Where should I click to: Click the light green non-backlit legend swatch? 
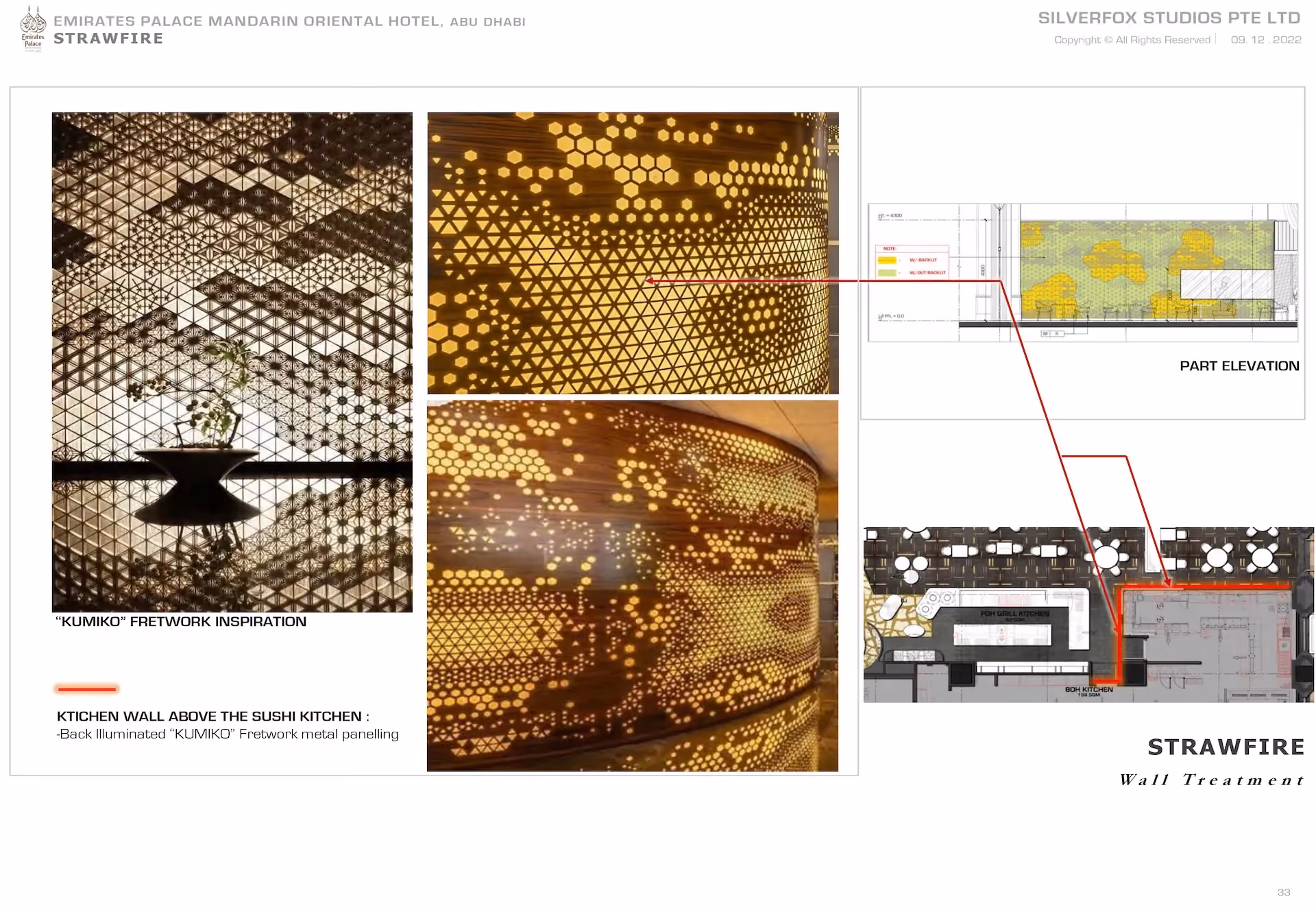[x=887, y=273]
